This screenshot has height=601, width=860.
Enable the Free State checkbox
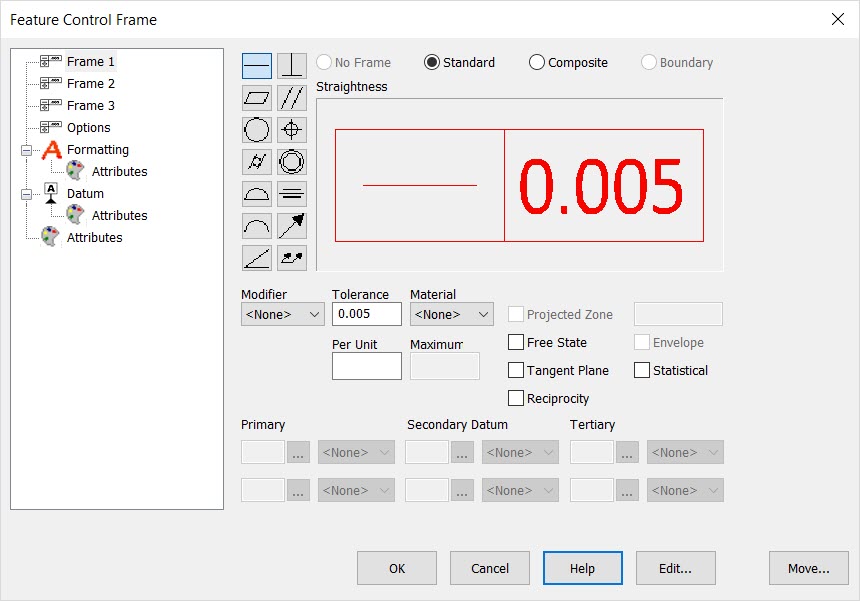click(516, 342)
